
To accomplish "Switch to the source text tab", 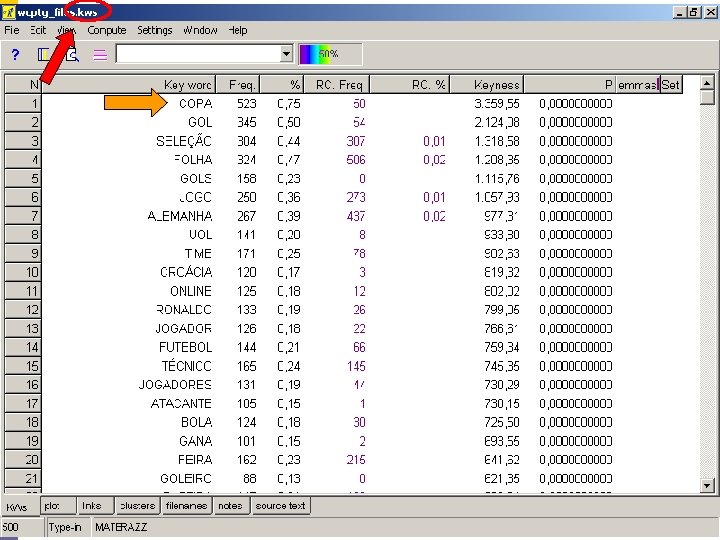I will click(x=281, y=506).
